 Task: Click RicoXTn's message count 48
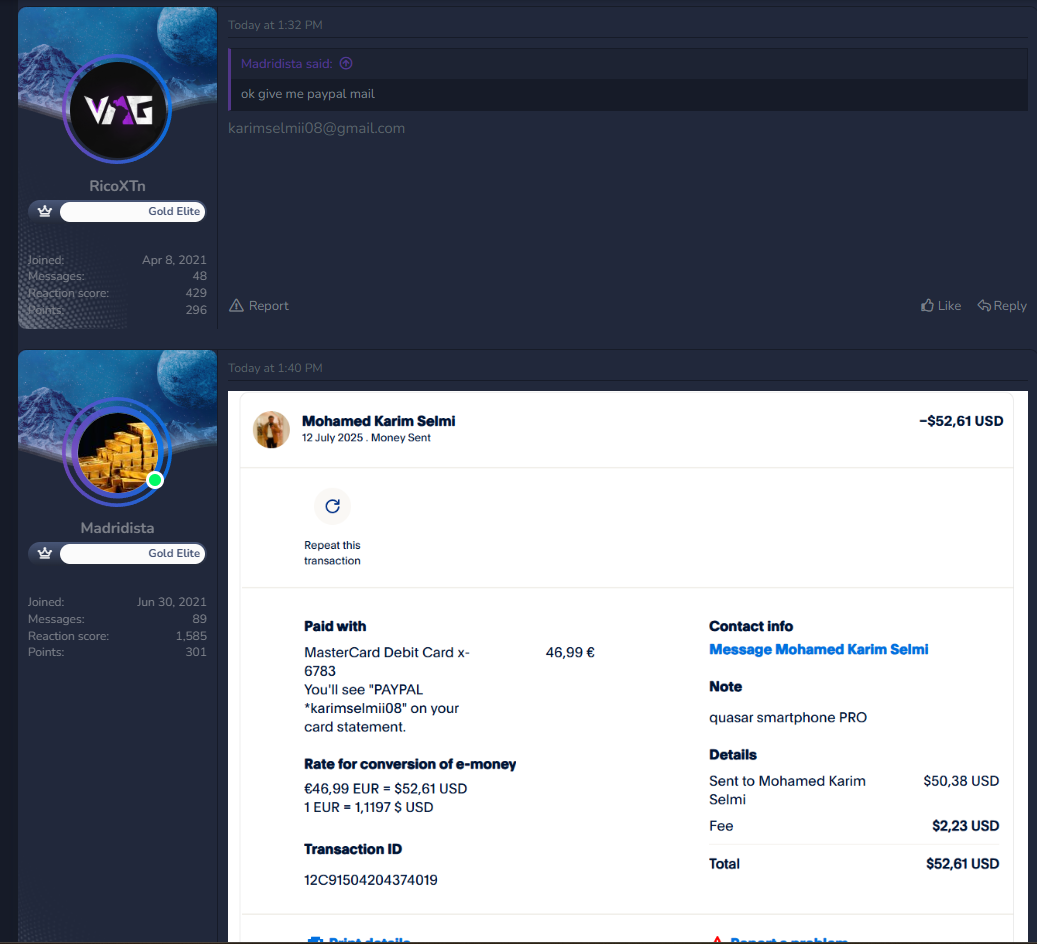pos(199,276)
